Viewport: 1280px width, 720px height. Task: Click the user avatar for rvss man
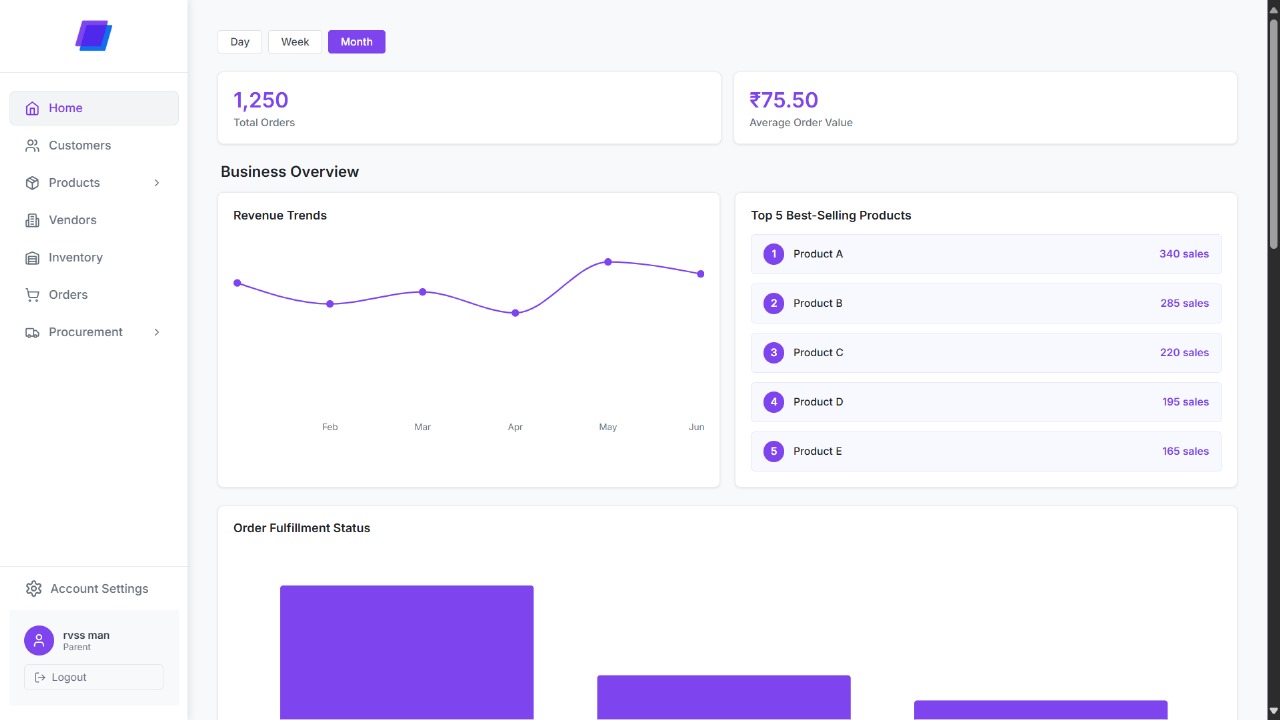pos(38,640)
